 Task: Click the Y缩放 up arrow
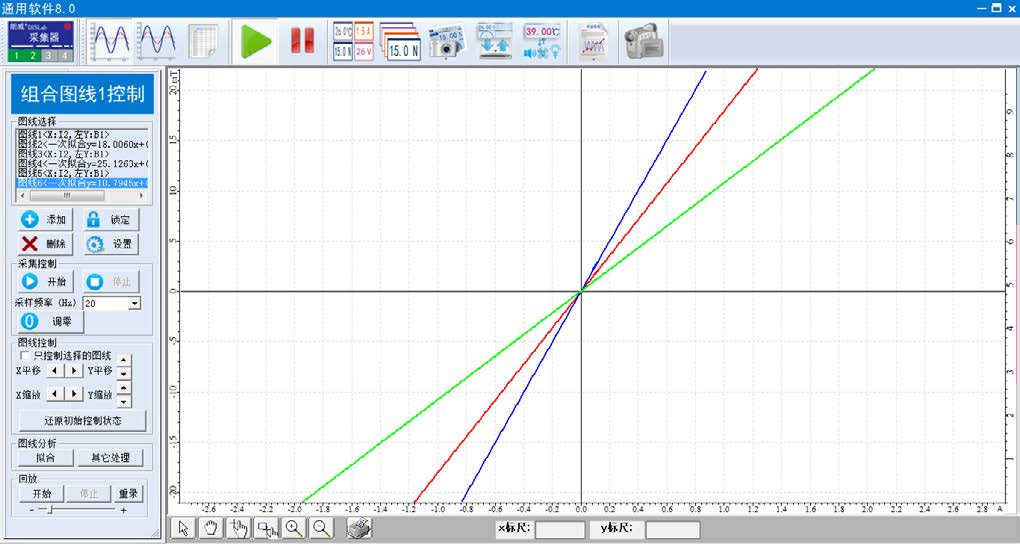[124, 387]
